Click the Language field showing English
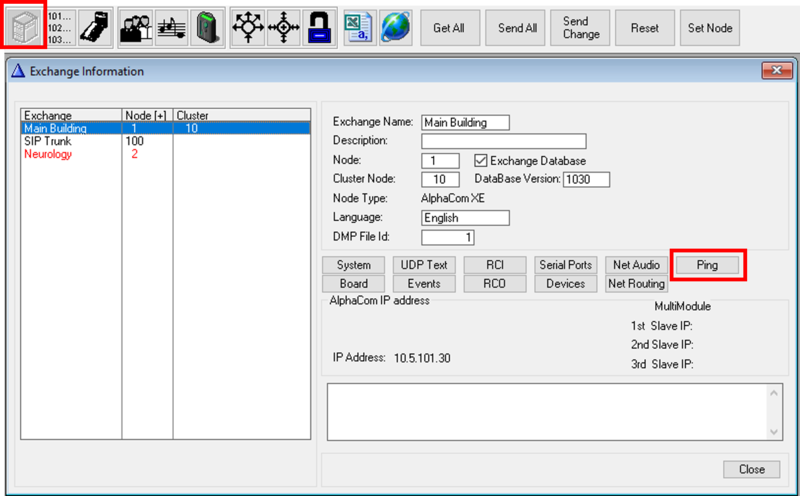 click(x=465, y=218)
